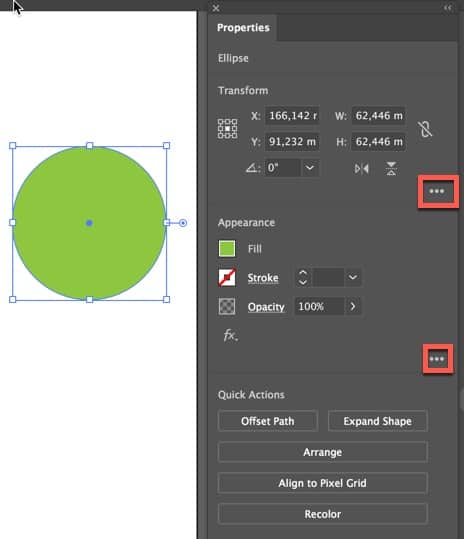464x539 pixels.
Task: Toggle constrain width and height proportions link
Action: (425, 129)
